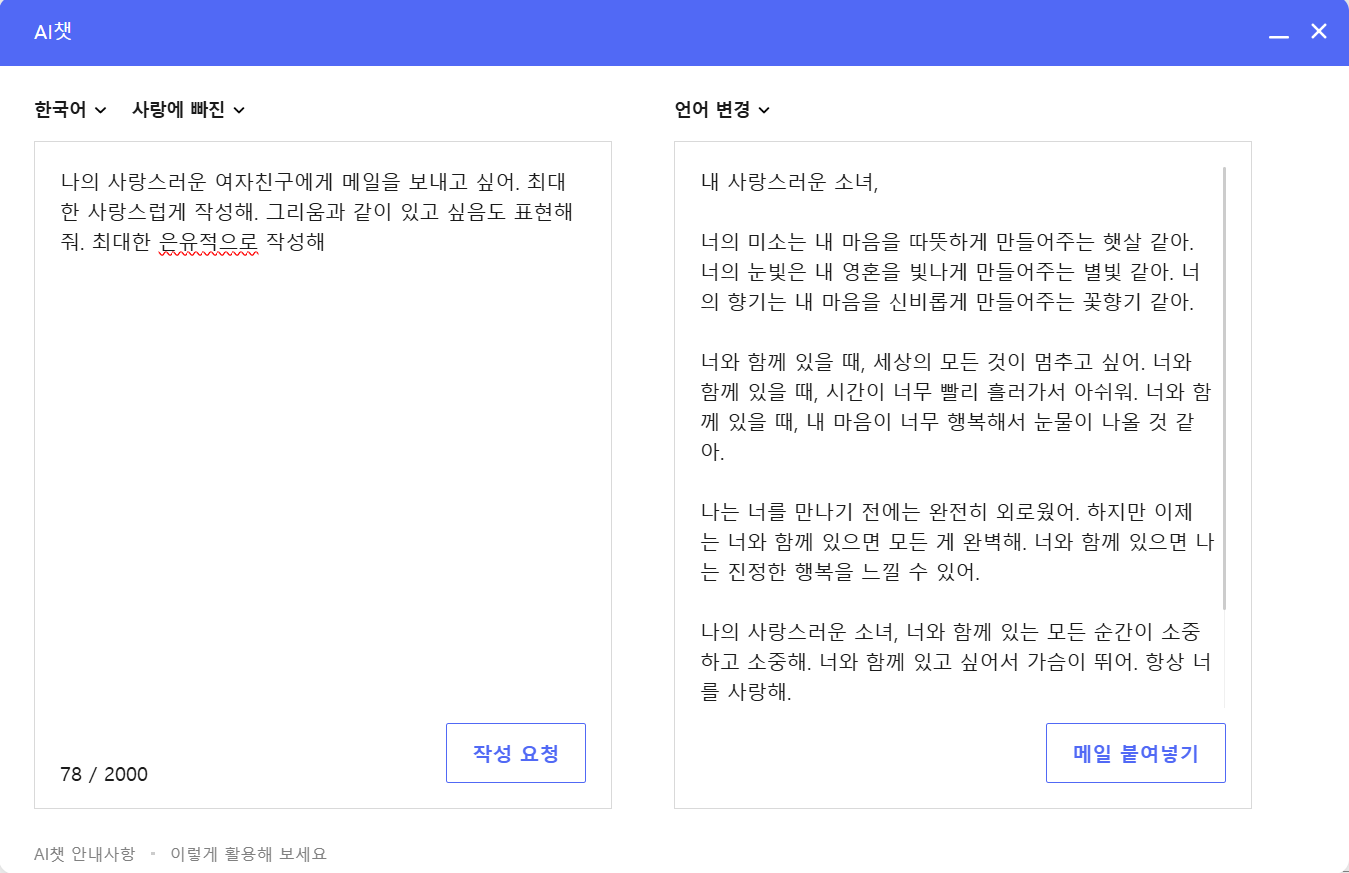The width and height of the screenshot is (1349, 873).
Task: Click the 작성 요청 button
Action: 515,753
